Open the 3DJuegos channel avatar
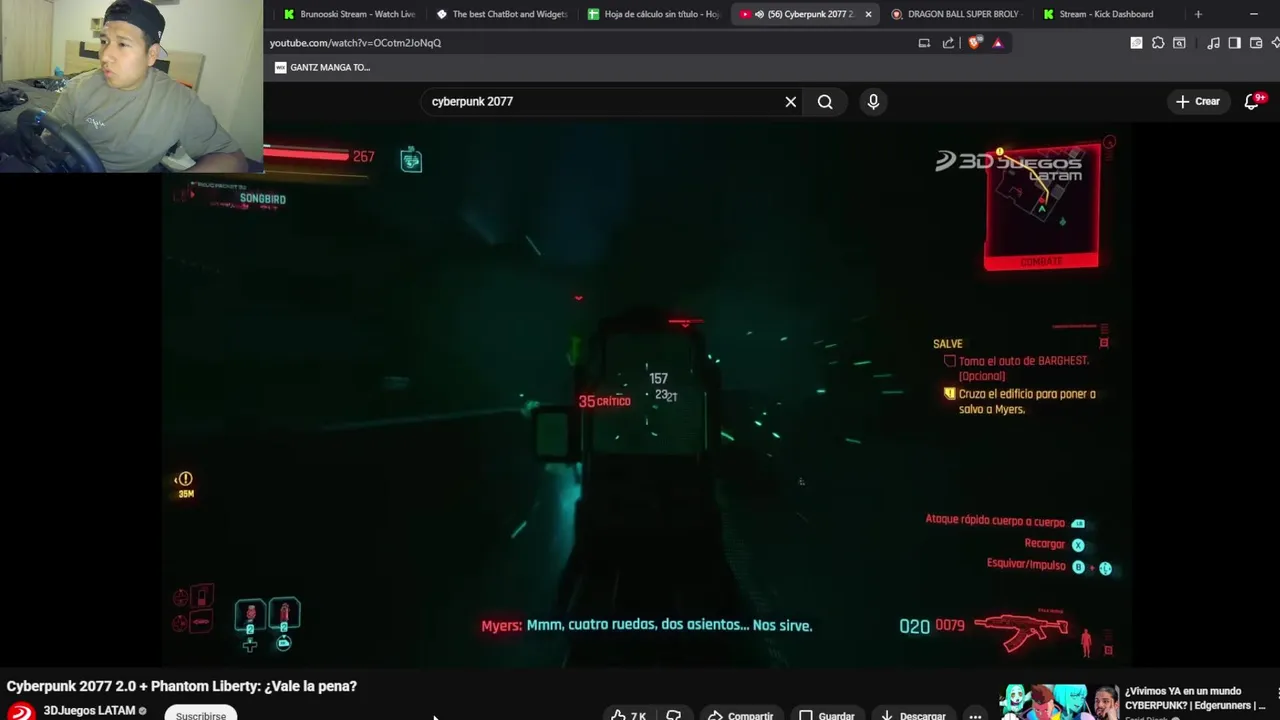 [x=21, y=711]
